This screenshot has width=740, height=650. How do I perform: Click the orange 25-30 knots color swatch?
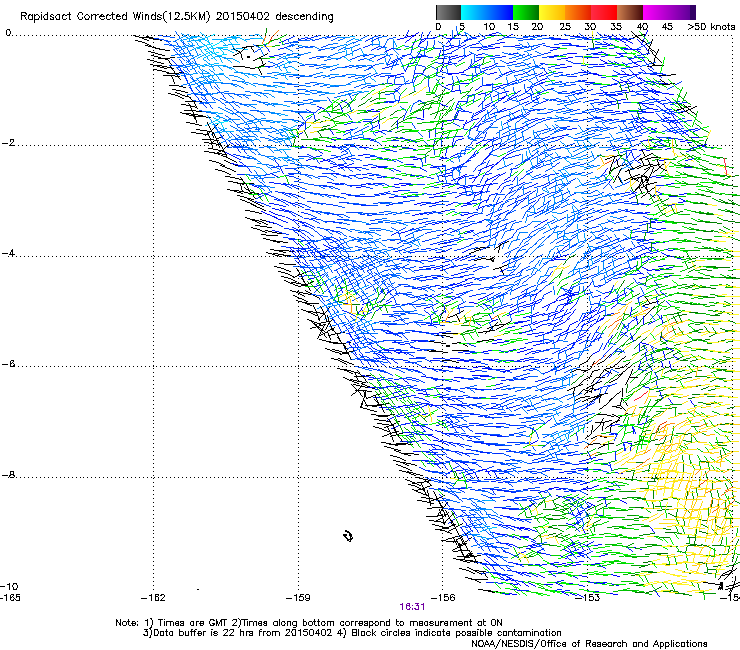click(x=578, y=12)
